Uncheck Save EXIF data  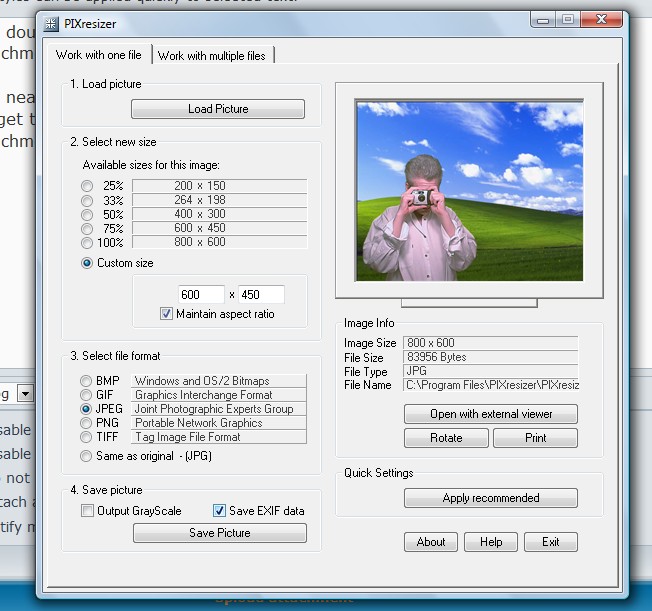[219, 510]
